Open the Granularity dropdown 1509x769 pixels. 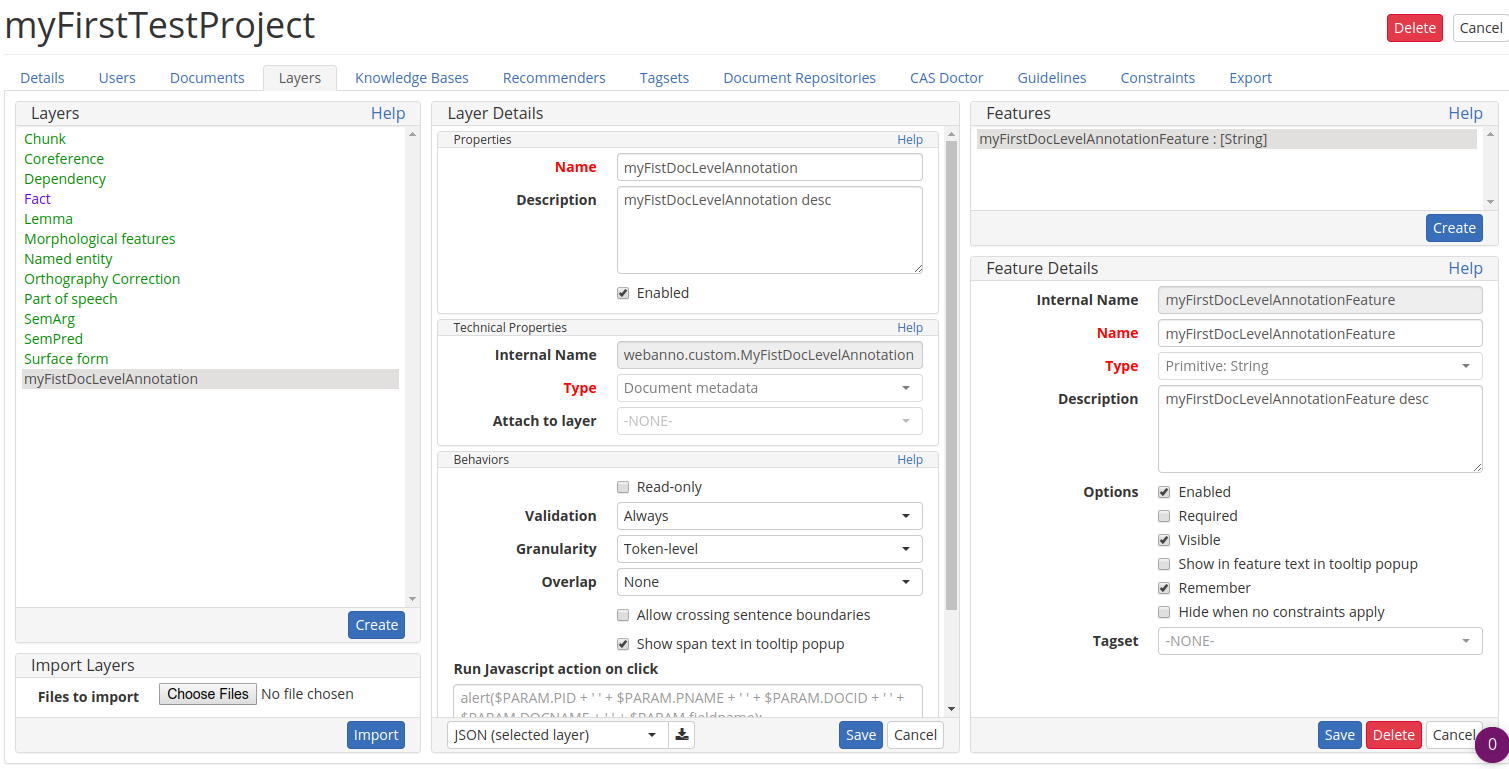[769, 548]
